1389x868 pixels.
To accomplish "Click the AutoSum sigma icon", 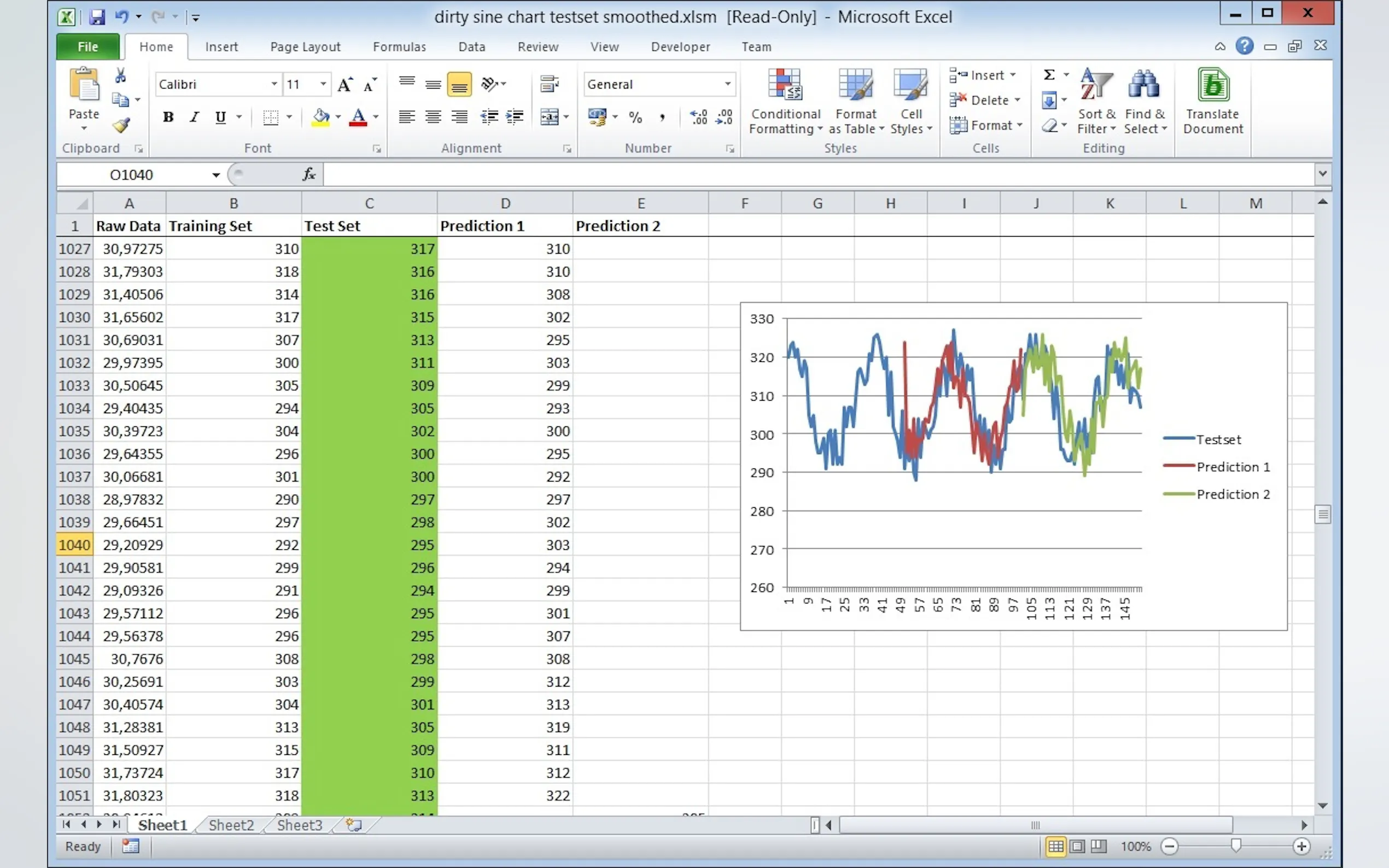I will [1049, 75].
